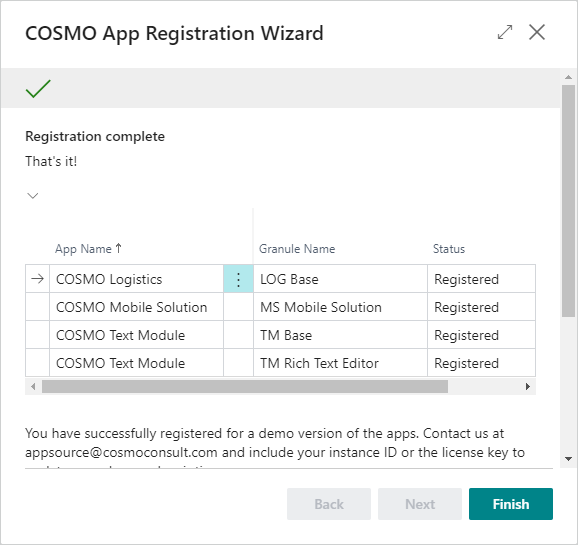The height and width of the screenshot is (545, 578).
Task: Click the TM Base granule cell
Action: tap(340, 335)
